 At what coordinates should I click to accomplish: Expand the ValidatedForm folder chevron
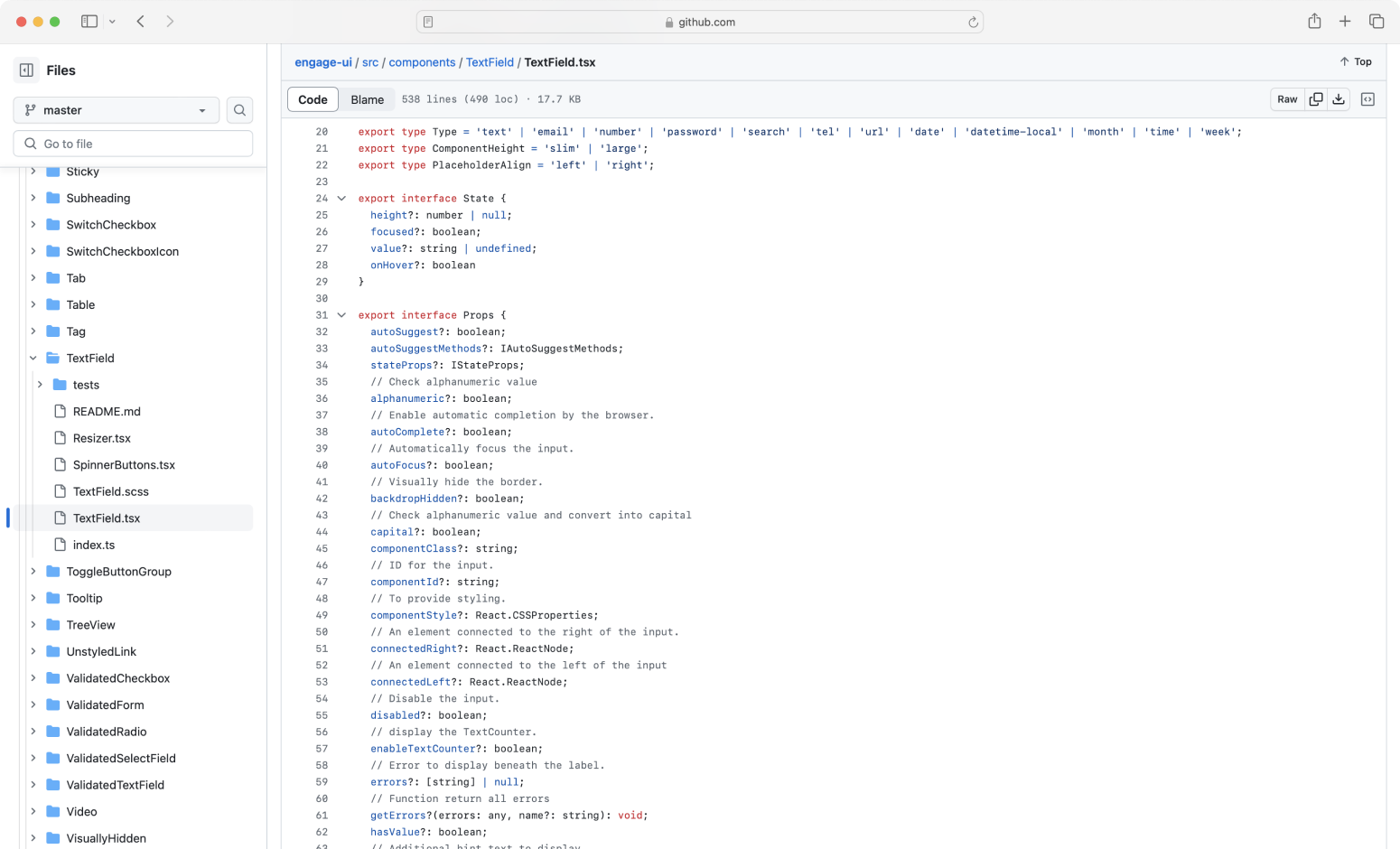(x=33, y=704)
